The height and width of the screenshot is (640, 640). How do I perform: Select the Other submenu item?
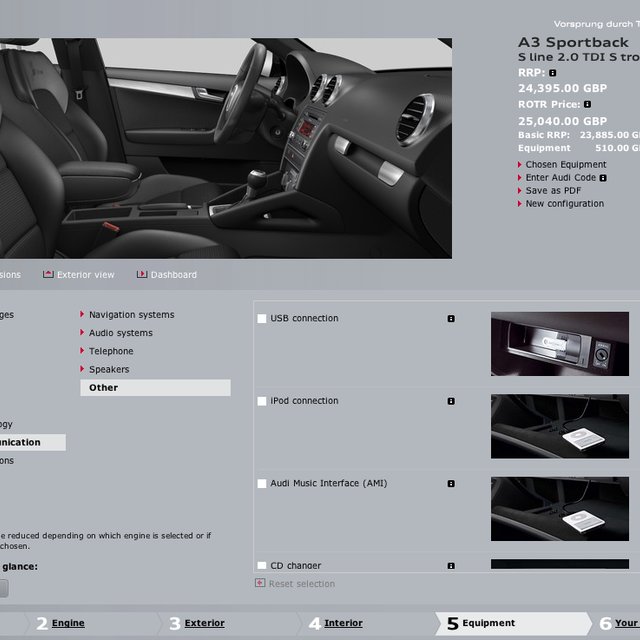(x=155, y=388)
